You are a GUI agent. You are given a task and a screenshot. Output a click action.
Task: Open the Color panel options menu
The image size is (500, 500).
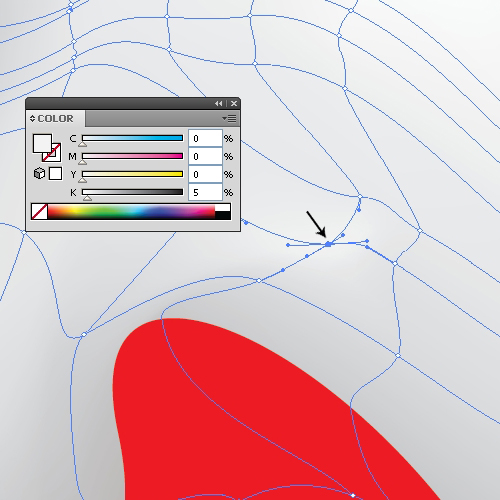tap(230, 118)
